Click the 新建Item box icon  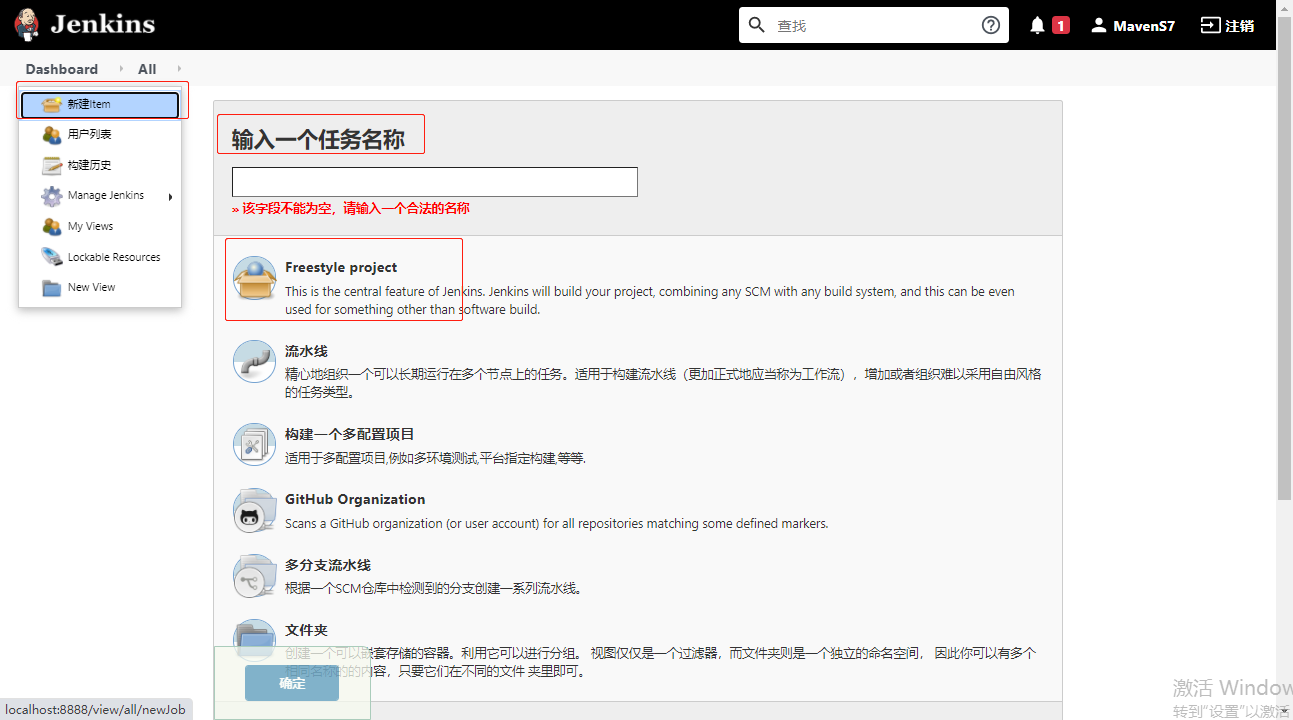[52, 104]
